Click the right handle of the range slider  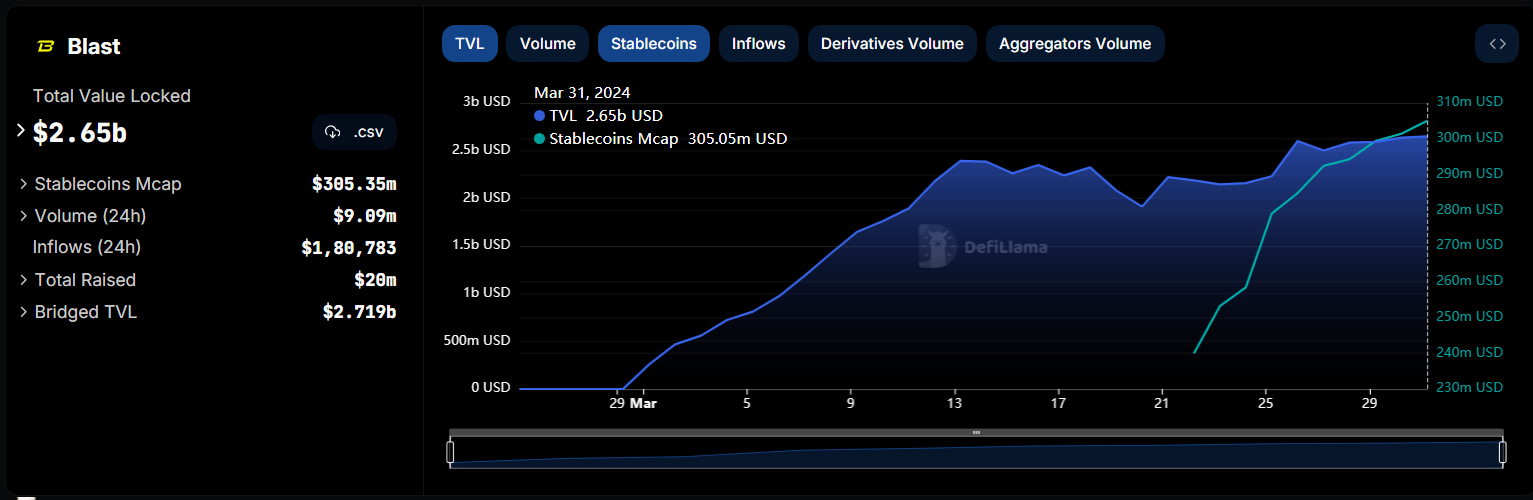coord(1503,452)
